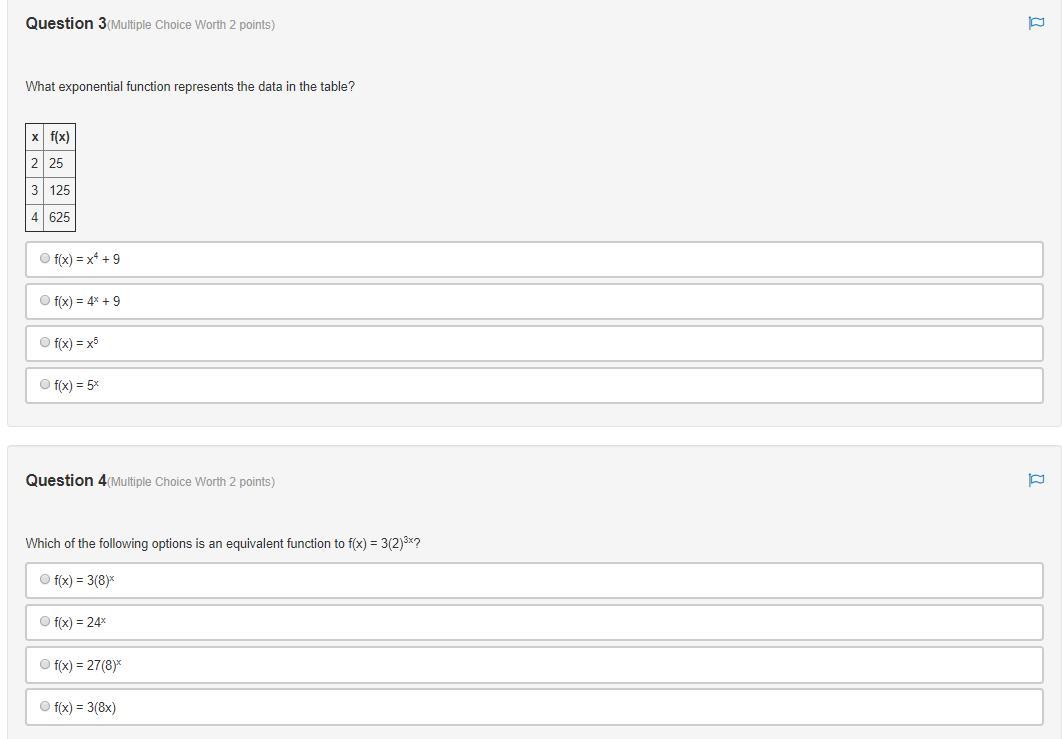Click the f(x) table header cell
The image size is (1062, 739).
59,137
